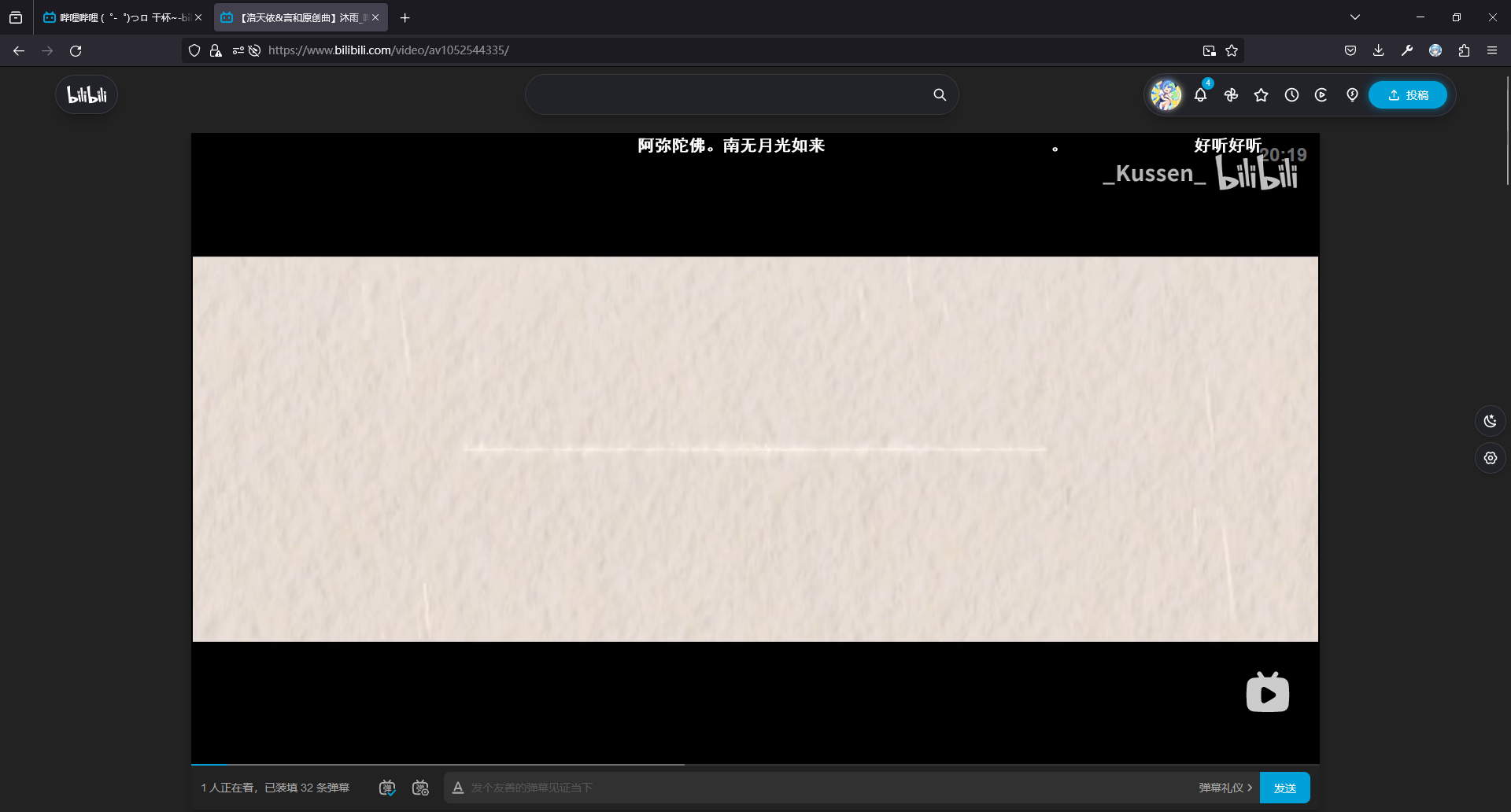Click the search magnifier icon
Screen dimensions: 1511x812
click(940, 95)
